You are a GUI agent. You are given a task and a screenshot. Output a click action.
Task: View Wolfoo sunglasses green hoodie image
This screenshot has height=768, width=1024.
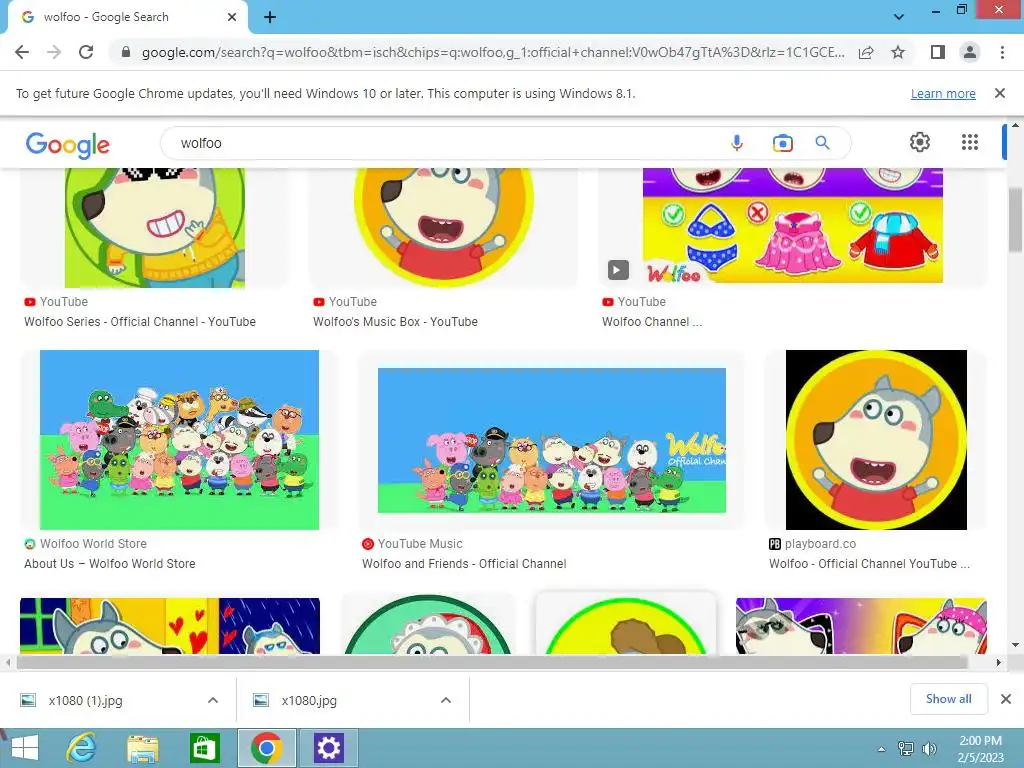[x=155, y=227]
